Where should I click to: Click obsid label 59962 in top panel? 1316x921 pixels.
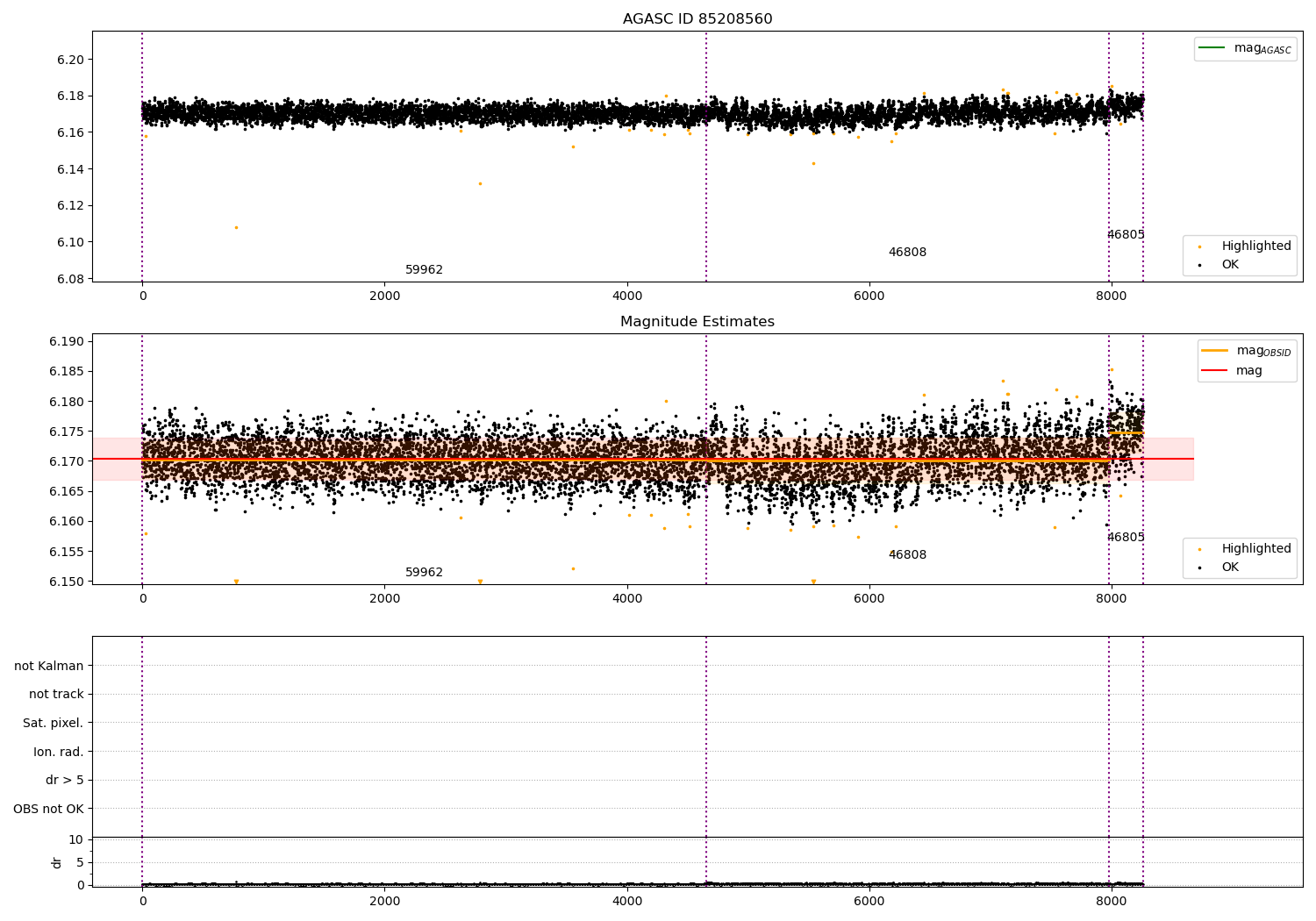424,270
